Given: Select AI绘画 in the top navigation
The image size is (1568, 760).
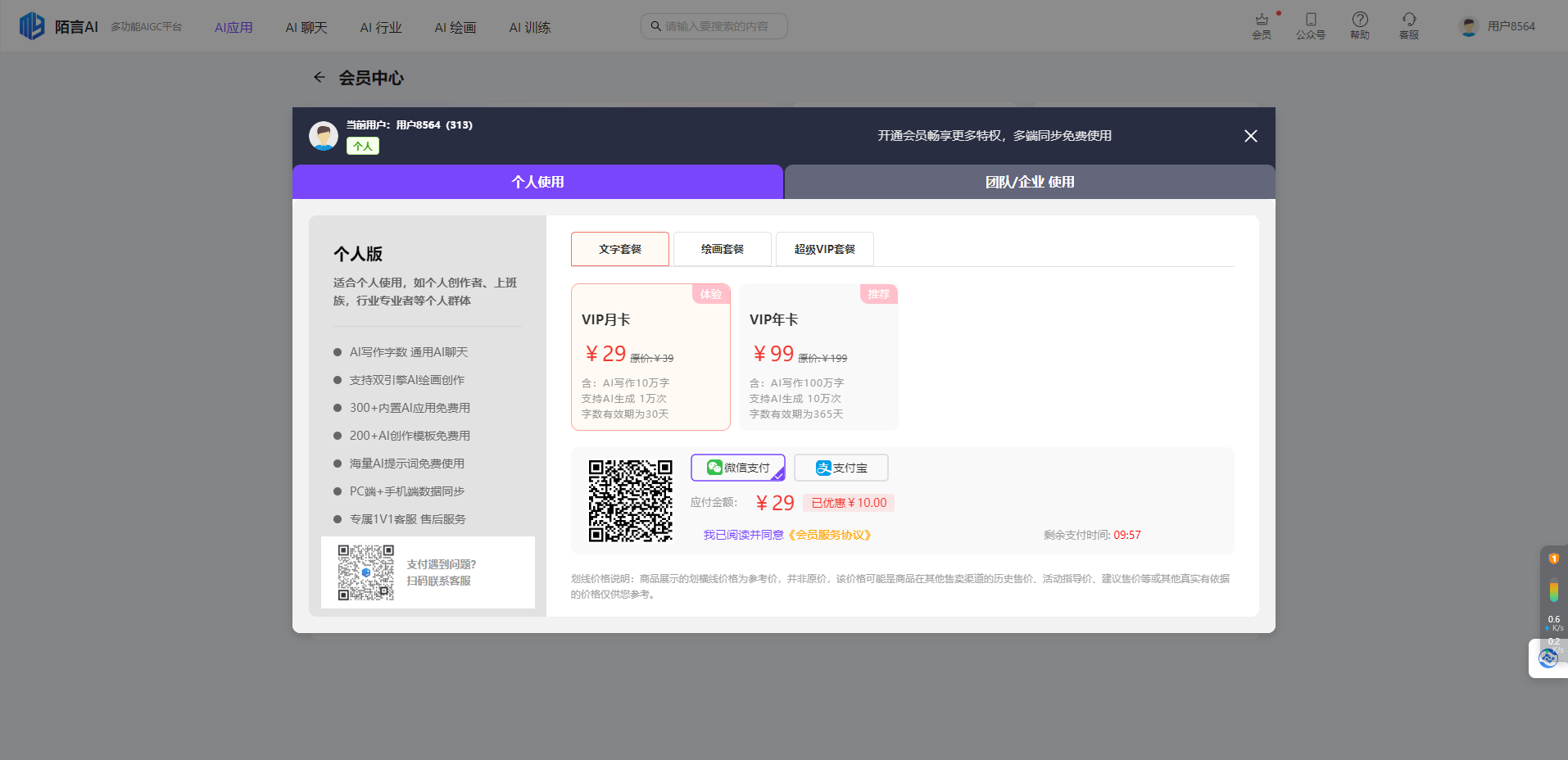Looking at the screenshot, I should click(x=455, y=26).
